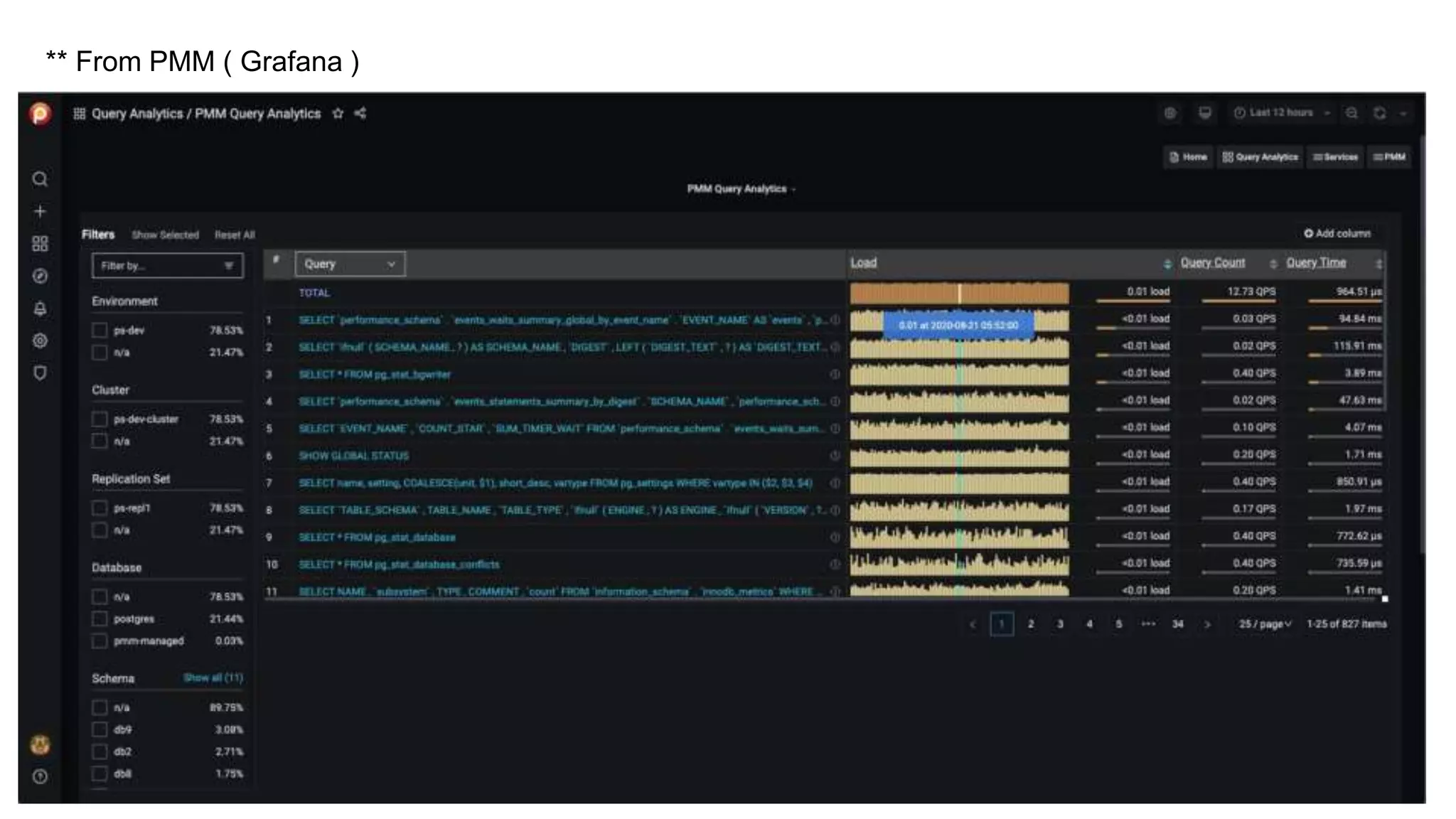This screenshot has width=1456, height=819.
Task: Star the PMM Query Analytics dashboard
Action: coord(338,114)
